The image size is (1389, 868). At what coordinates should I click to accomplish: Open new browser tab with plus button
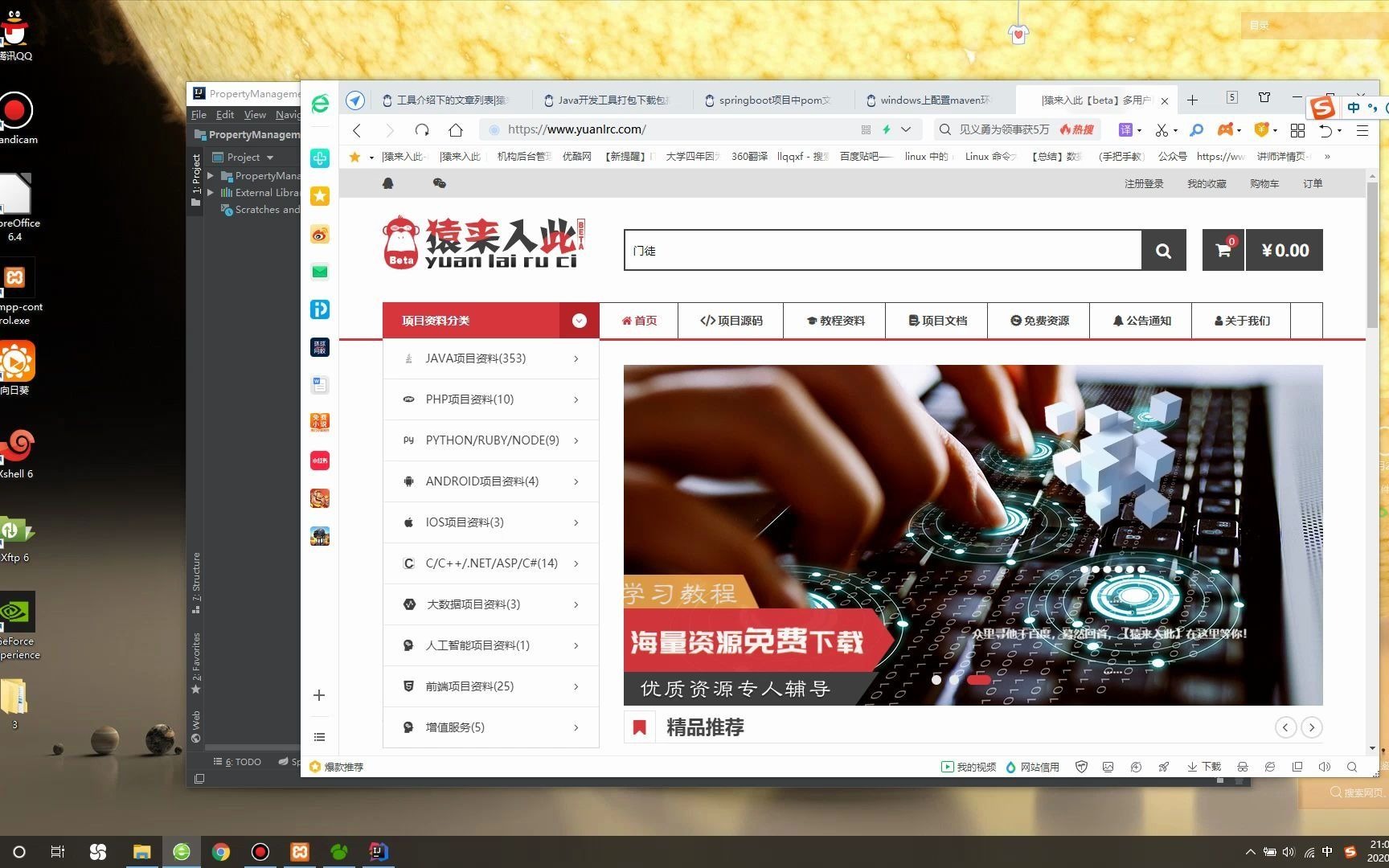coord(1192,100)
